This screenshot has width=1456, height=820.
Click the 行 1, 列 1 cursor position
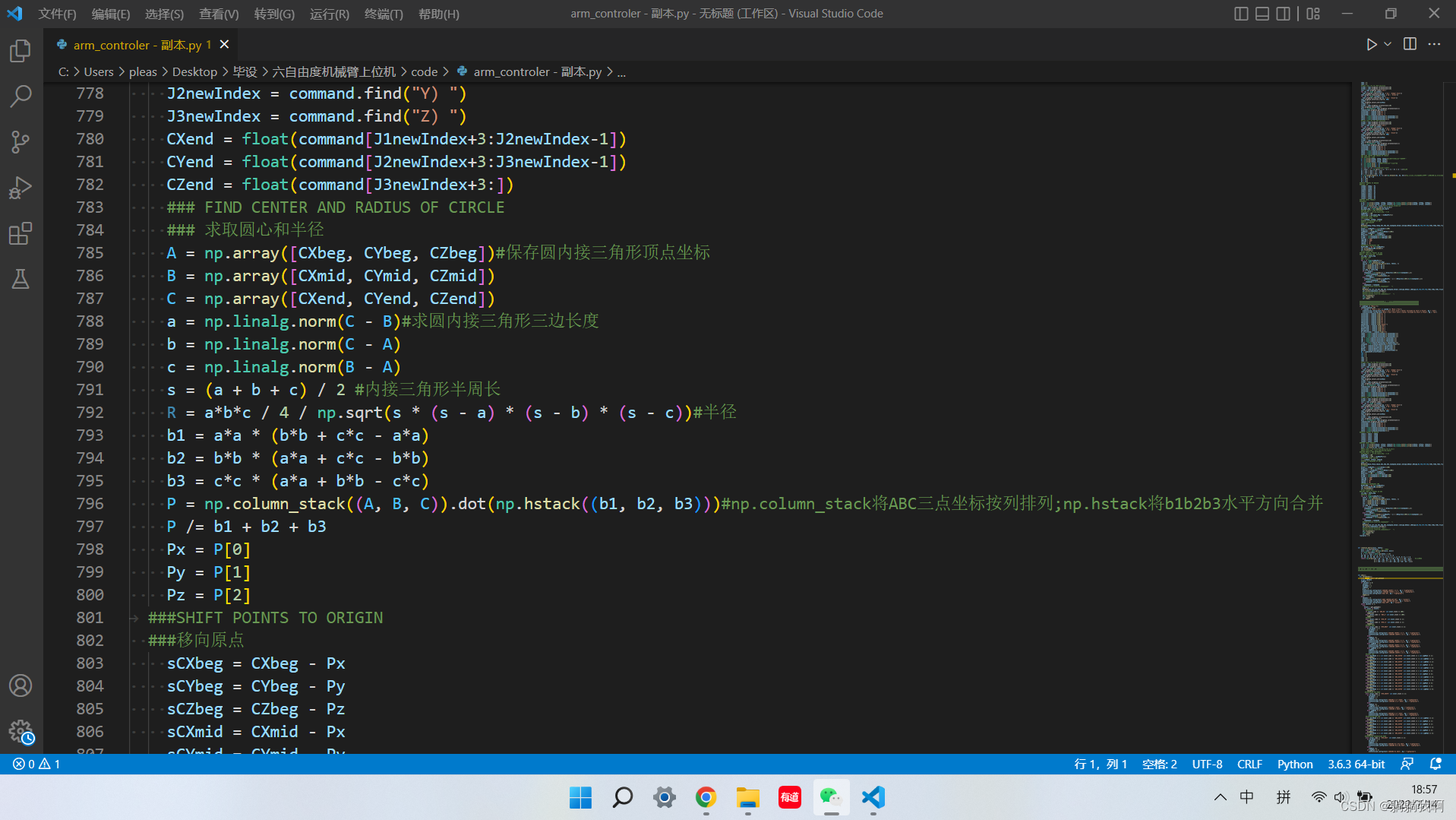coord(1101,764)
